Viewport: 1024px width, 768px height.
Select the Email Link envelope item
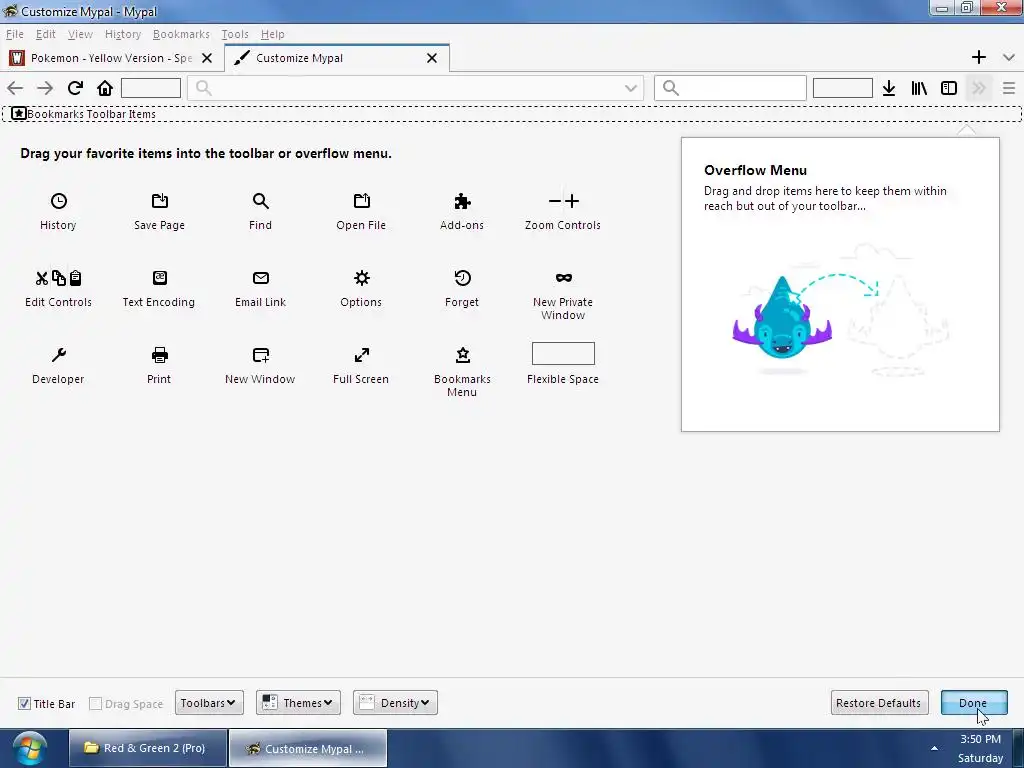[260, 288]
